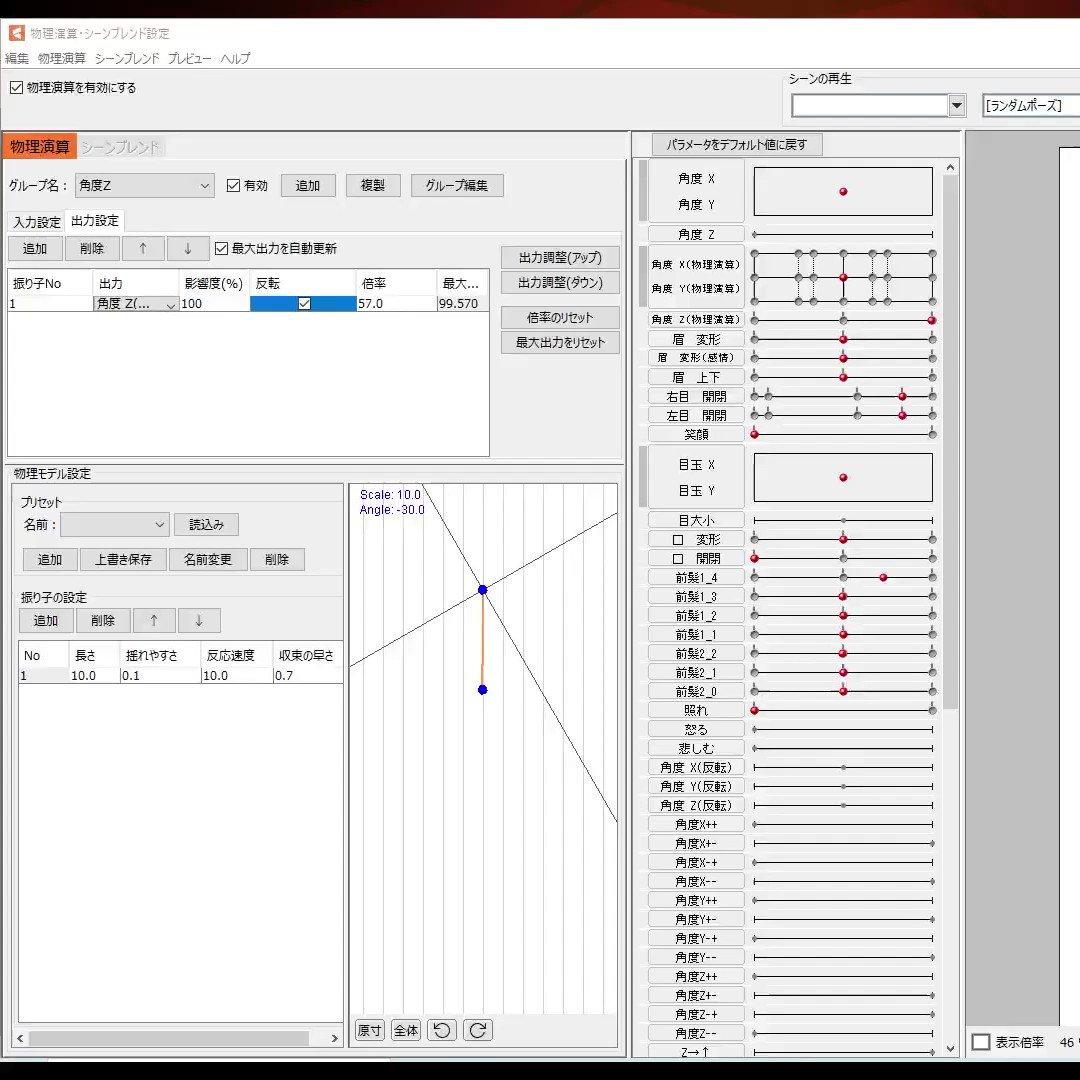Click the Cubism app icon in the title bar
The image size is (1080, 1080).
(x=17, y=32)
